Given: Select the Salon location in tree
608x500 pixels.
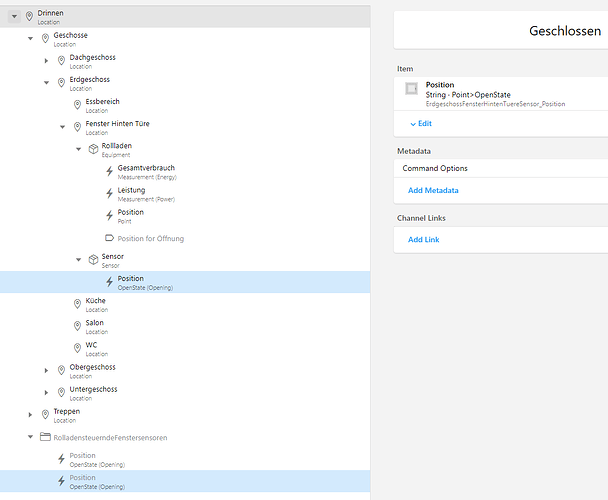Looking at the screenshot, I should point(95,326).
